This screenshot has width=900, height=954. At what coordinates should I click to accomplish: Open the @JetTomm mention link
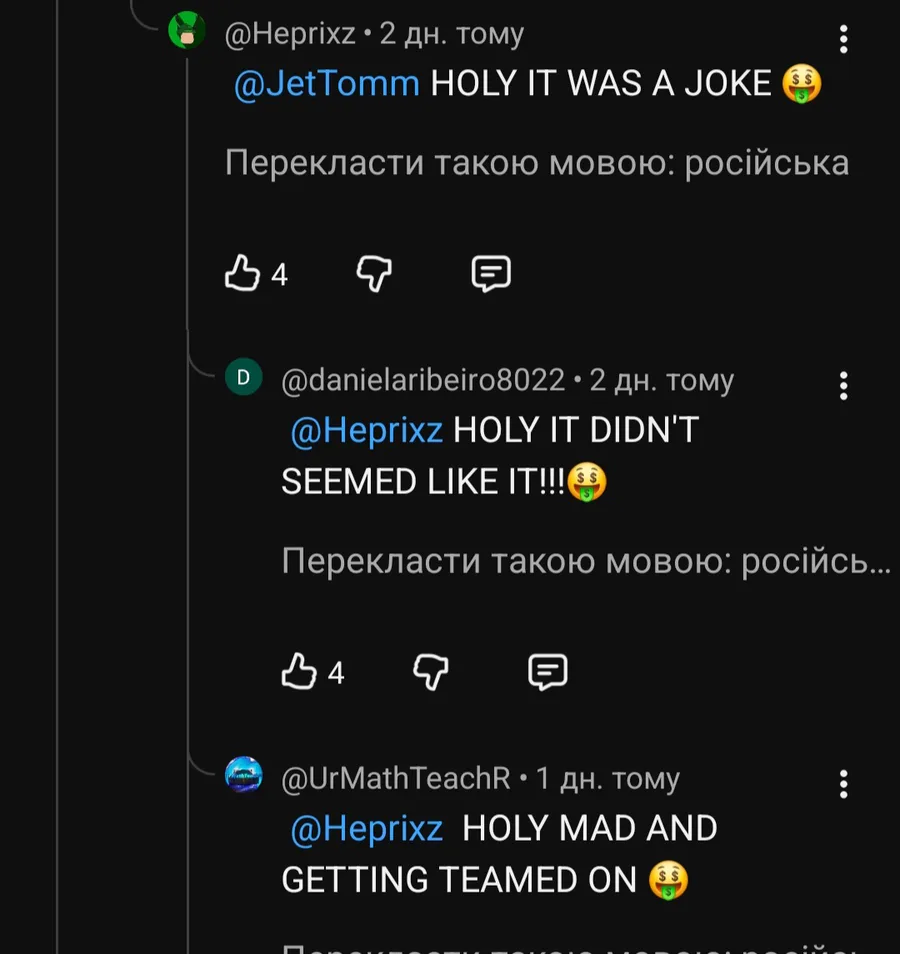(326, 84)
